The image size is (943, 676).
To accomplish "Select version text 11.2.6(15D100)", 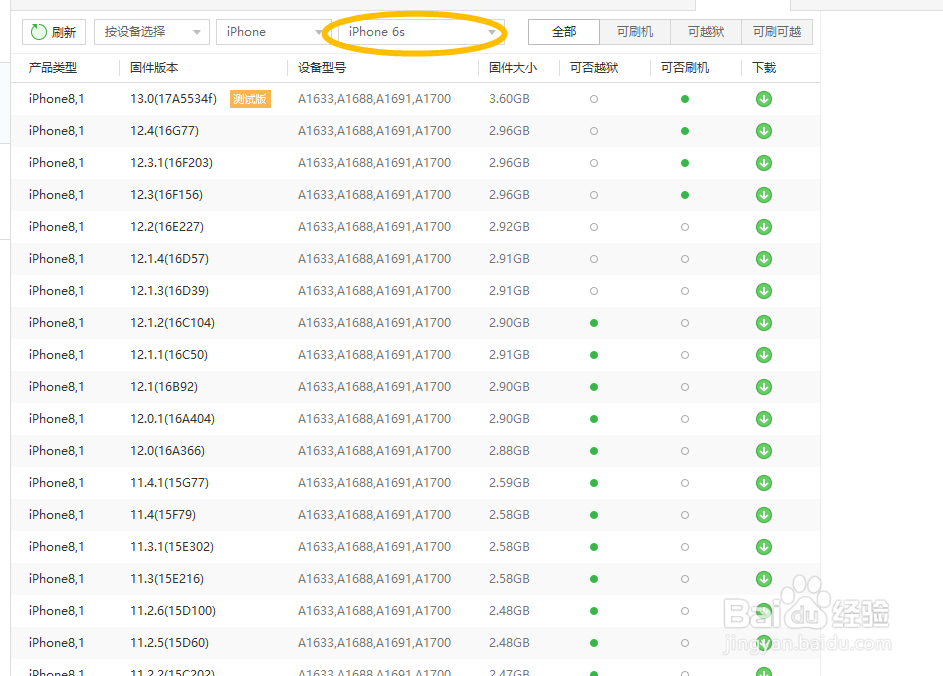I will point(173,610).
